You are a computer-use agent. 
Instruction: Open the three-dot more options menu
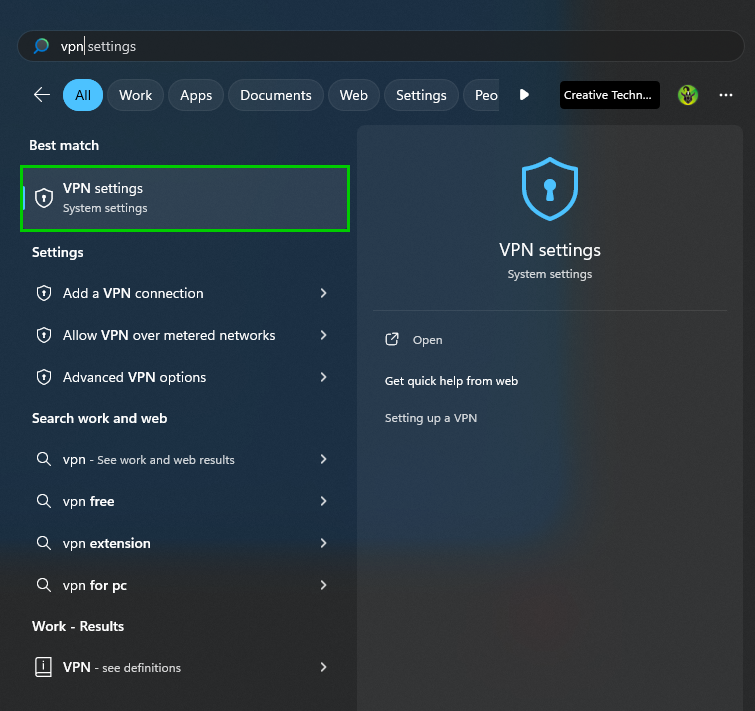click(x=726, y=95)
